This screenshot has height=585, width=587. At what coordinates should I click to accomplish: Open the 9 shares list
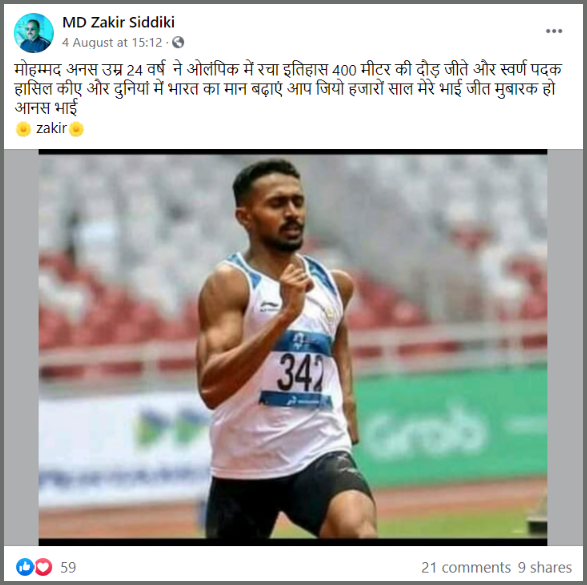[x=545, y=567]
